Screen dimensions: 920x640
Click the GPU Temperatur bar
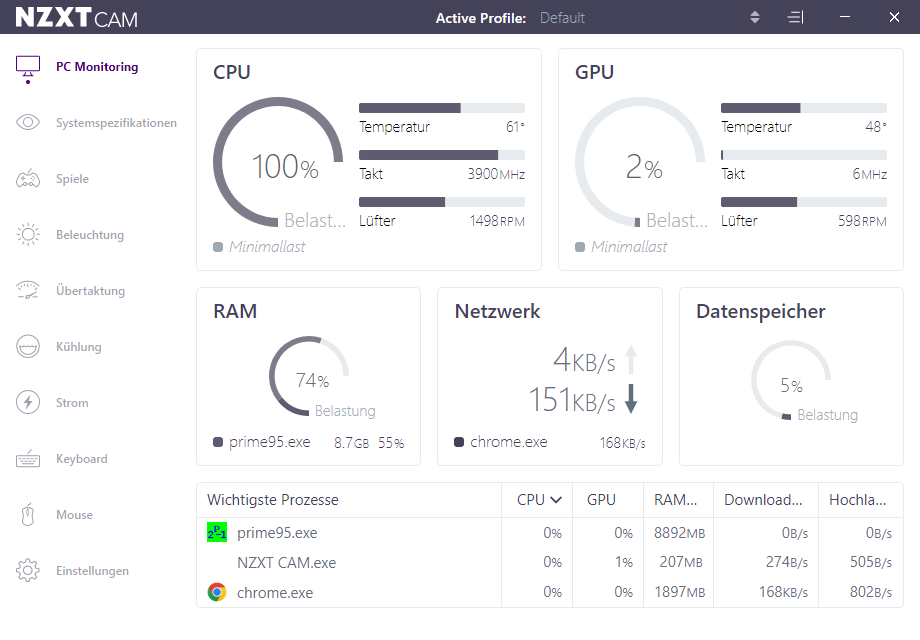coord(804,108)
